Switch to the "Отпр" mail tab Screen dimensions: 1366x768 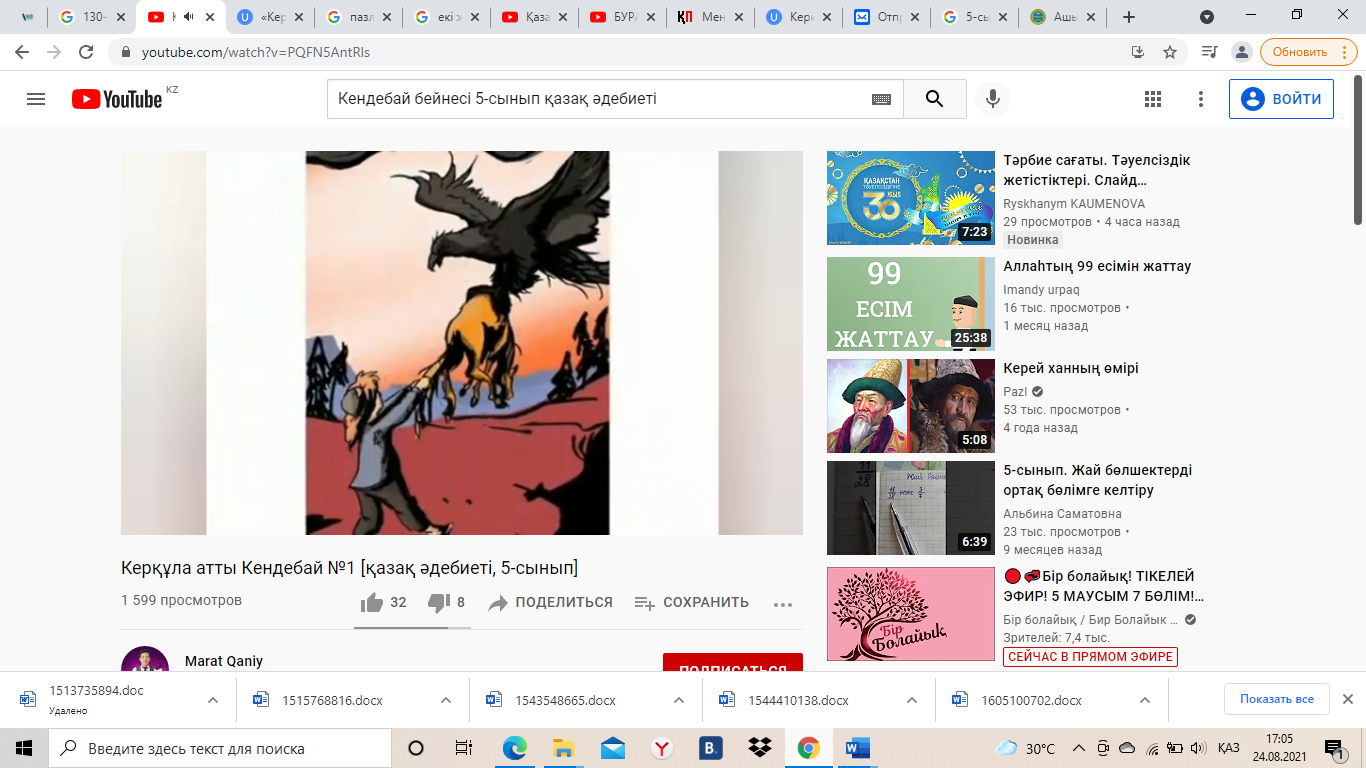(887, 17)
